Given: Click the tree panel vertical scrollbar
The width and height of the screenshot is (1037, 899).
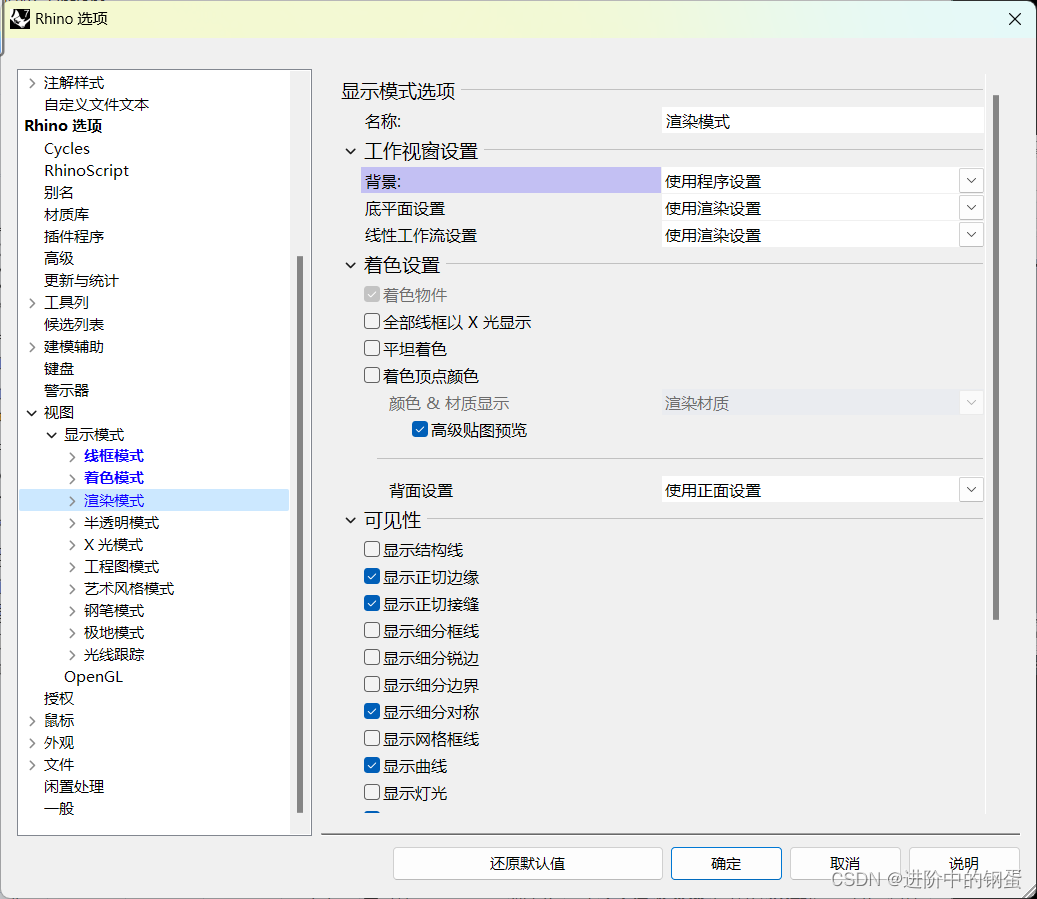Looking at the screenshot, I should tap(300, 534).
